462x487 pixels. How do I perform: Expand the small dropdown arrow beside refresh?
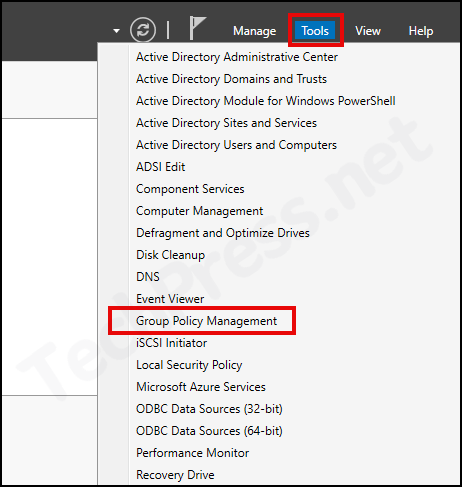click(x=116, y=31)
